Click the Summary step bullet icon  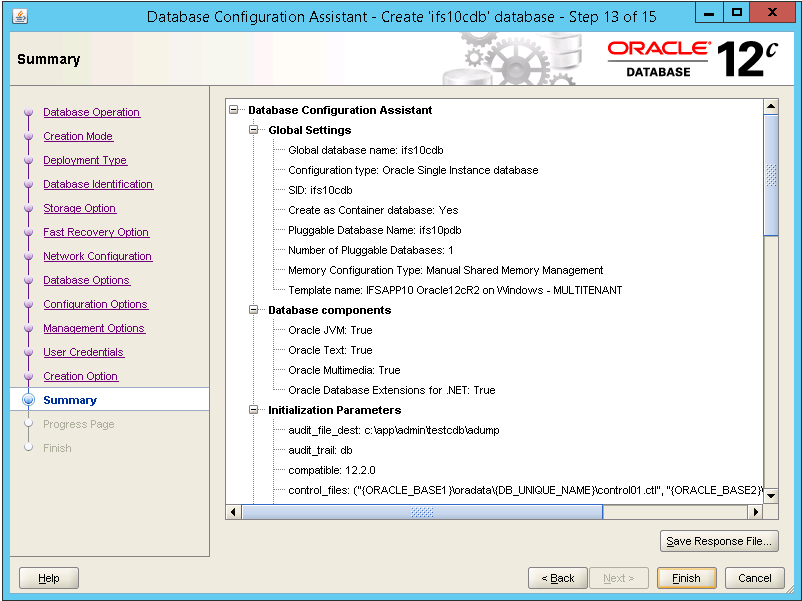pos(28,400)
